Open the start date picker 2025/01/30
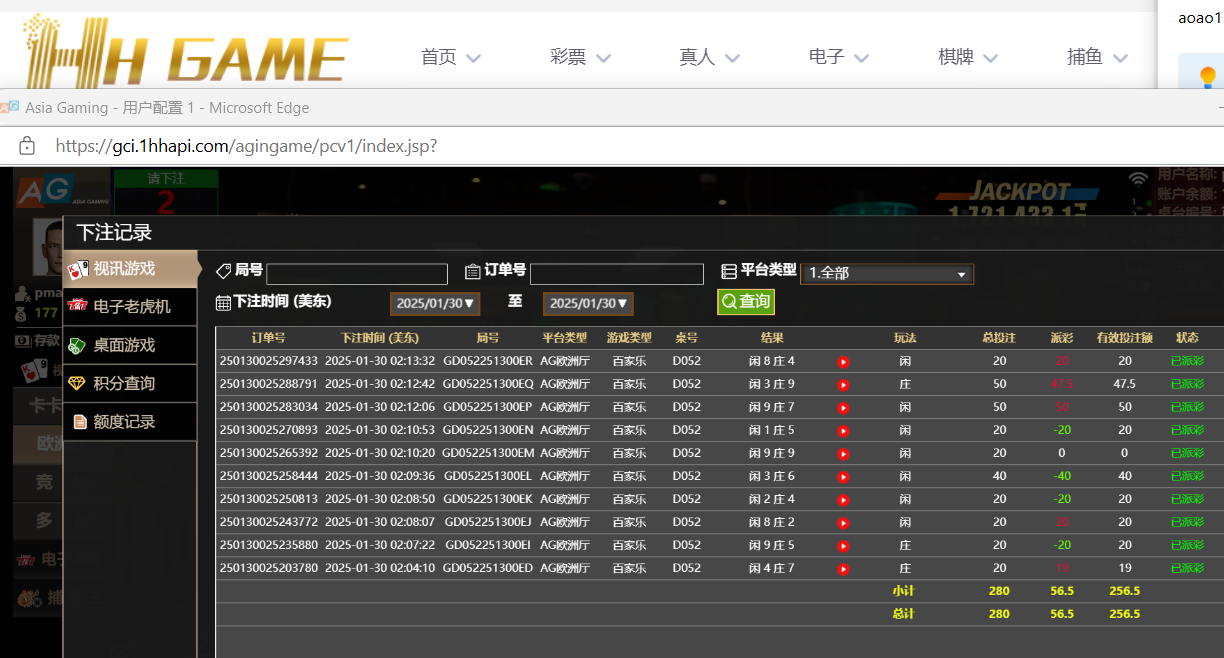Screen dimensions: 1224x658 [435, 303]
